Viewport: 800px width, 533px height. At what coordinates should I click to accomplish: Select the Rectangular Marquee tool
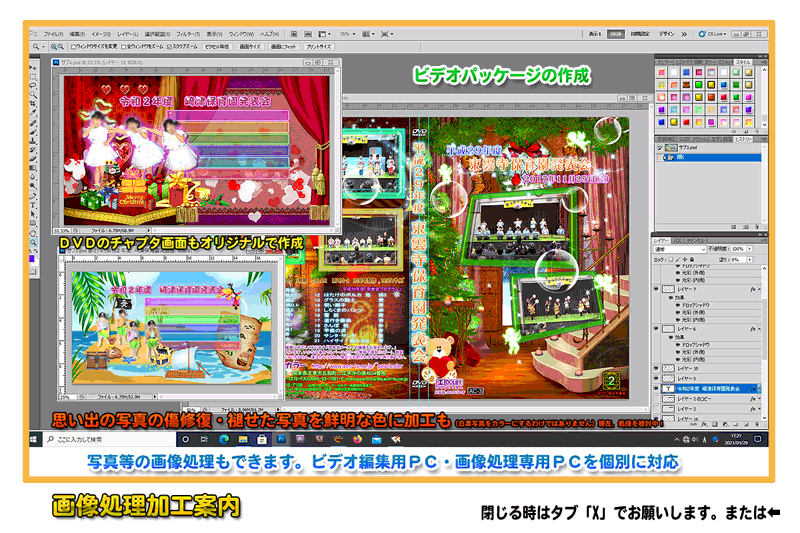tap(33, 77)
